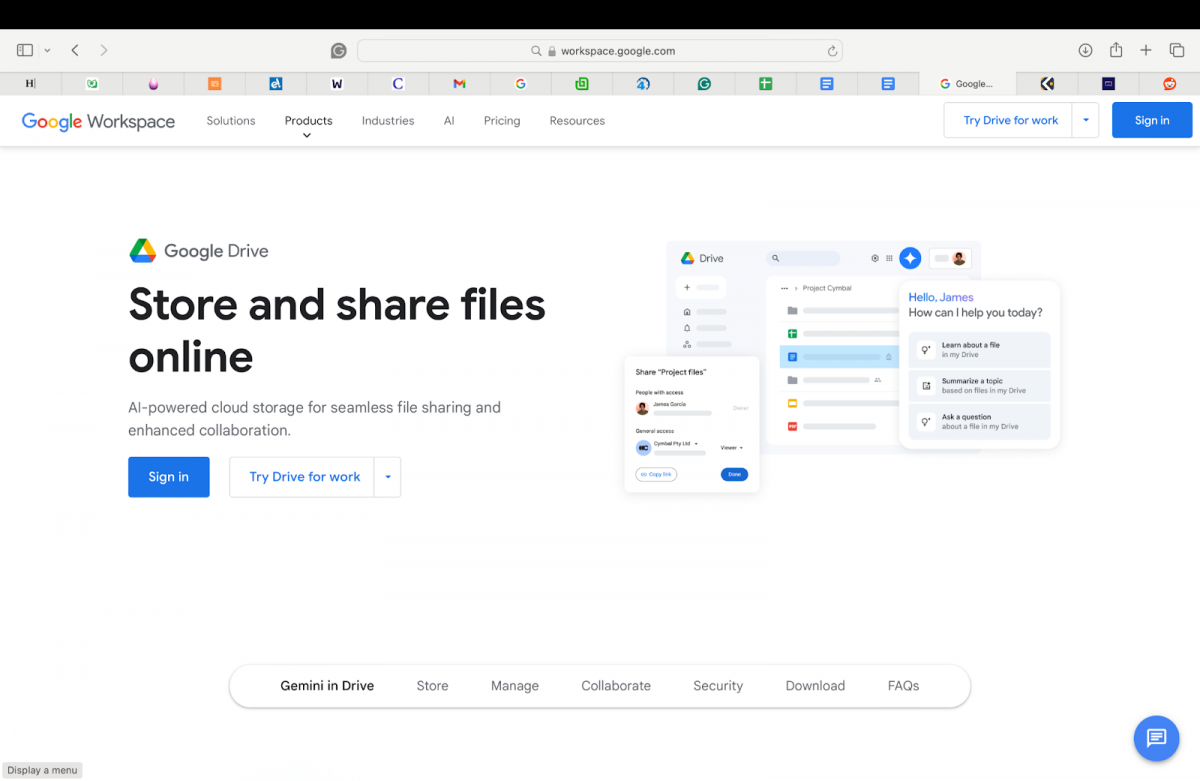Image resolution: width=1200 pixels, height=781 pixels.
Task: Open the Google Docs tab beside the active Google tab
Action: pyautogui.click(x=888, y=84)
